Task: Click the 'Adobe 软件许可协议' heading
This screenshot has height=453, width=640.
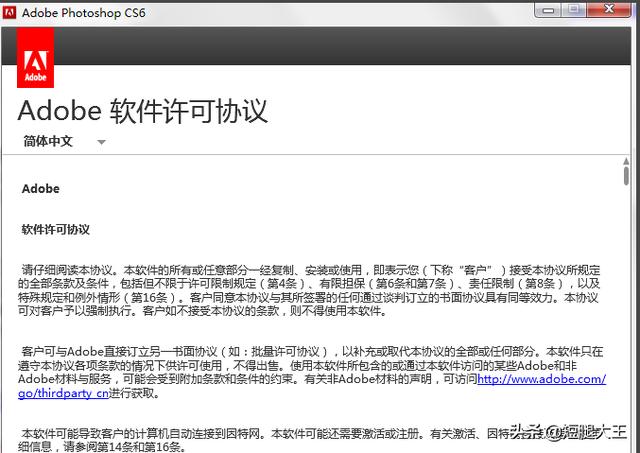Action: click(142, 111)
